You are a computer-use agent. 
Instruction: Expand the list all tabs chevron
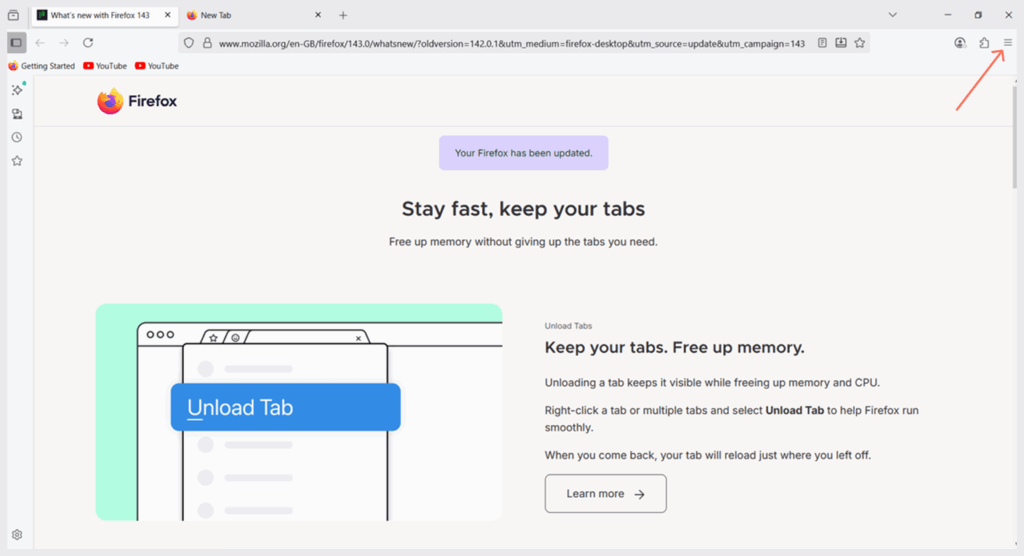[x=892, y=15]
